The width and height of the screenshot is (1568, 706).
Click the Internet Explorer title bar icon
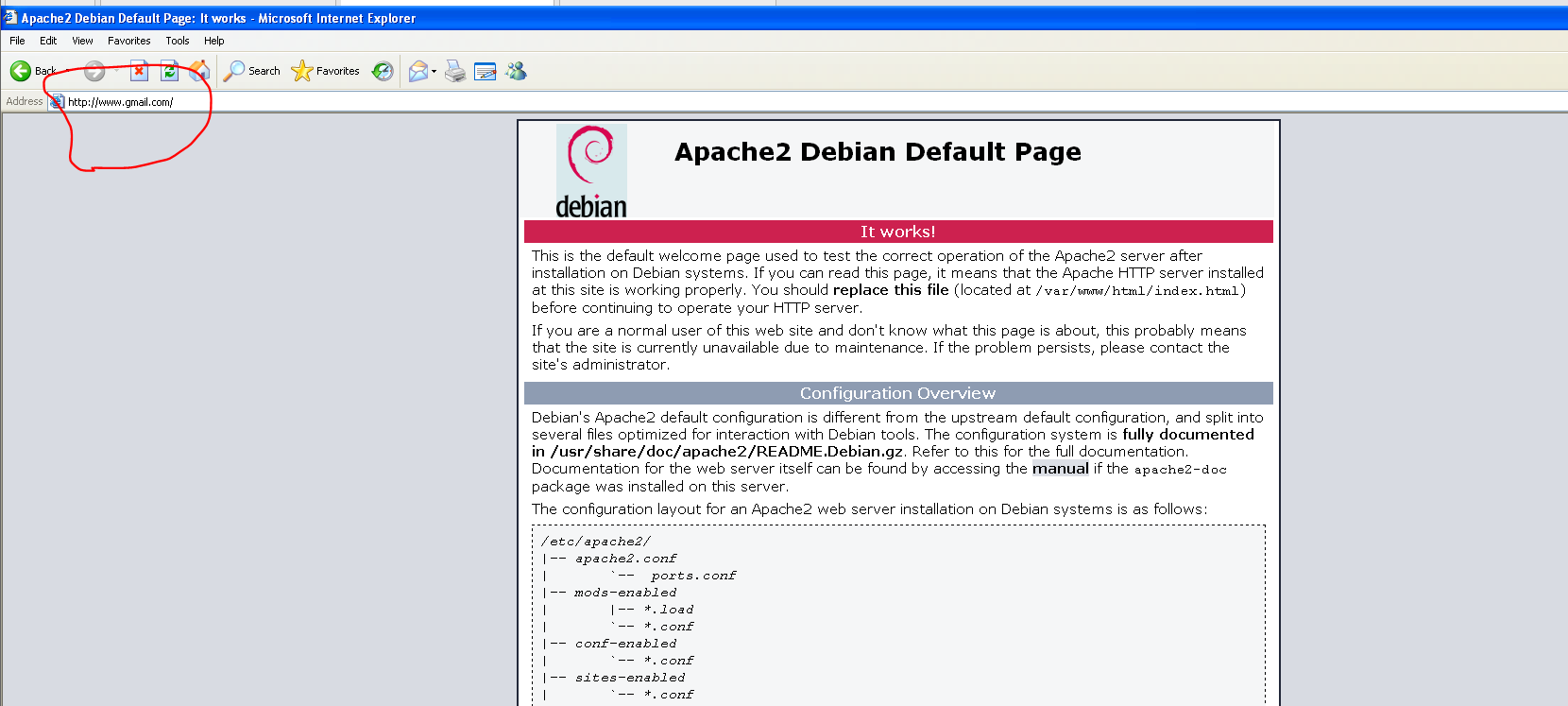tap(10, 17)
